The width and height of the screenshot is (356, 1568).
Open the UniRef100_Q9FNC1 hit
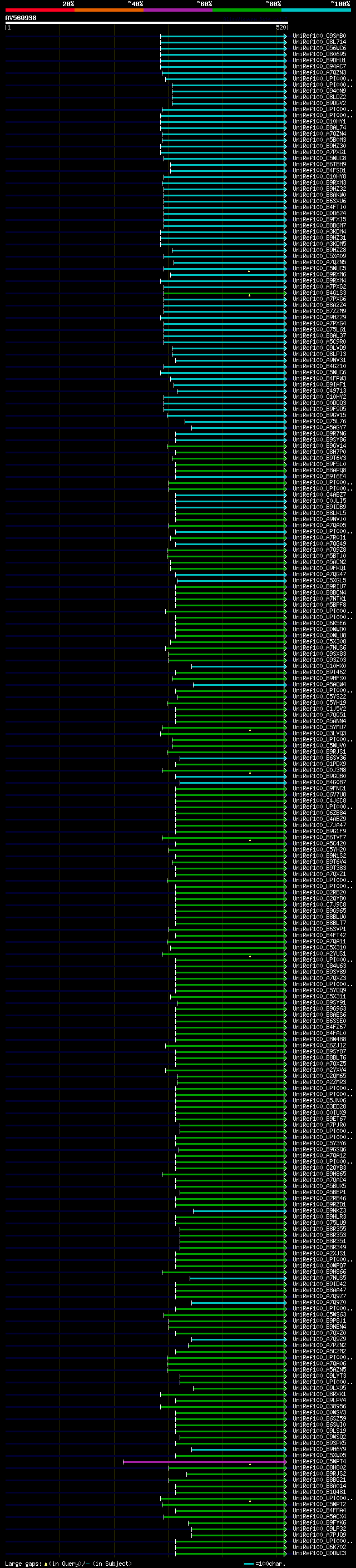(319, 788)
